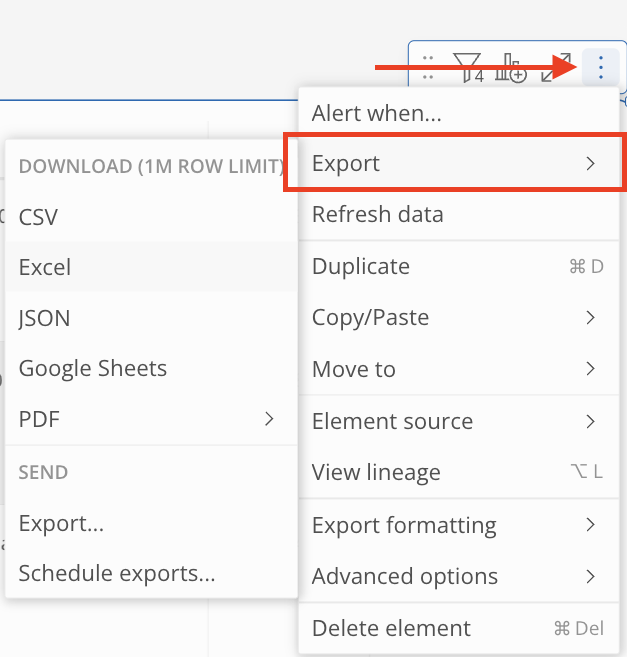This screenshot has height=657, width=627.
Task: Expand chevron next to Export
Action: pos(591,163)
